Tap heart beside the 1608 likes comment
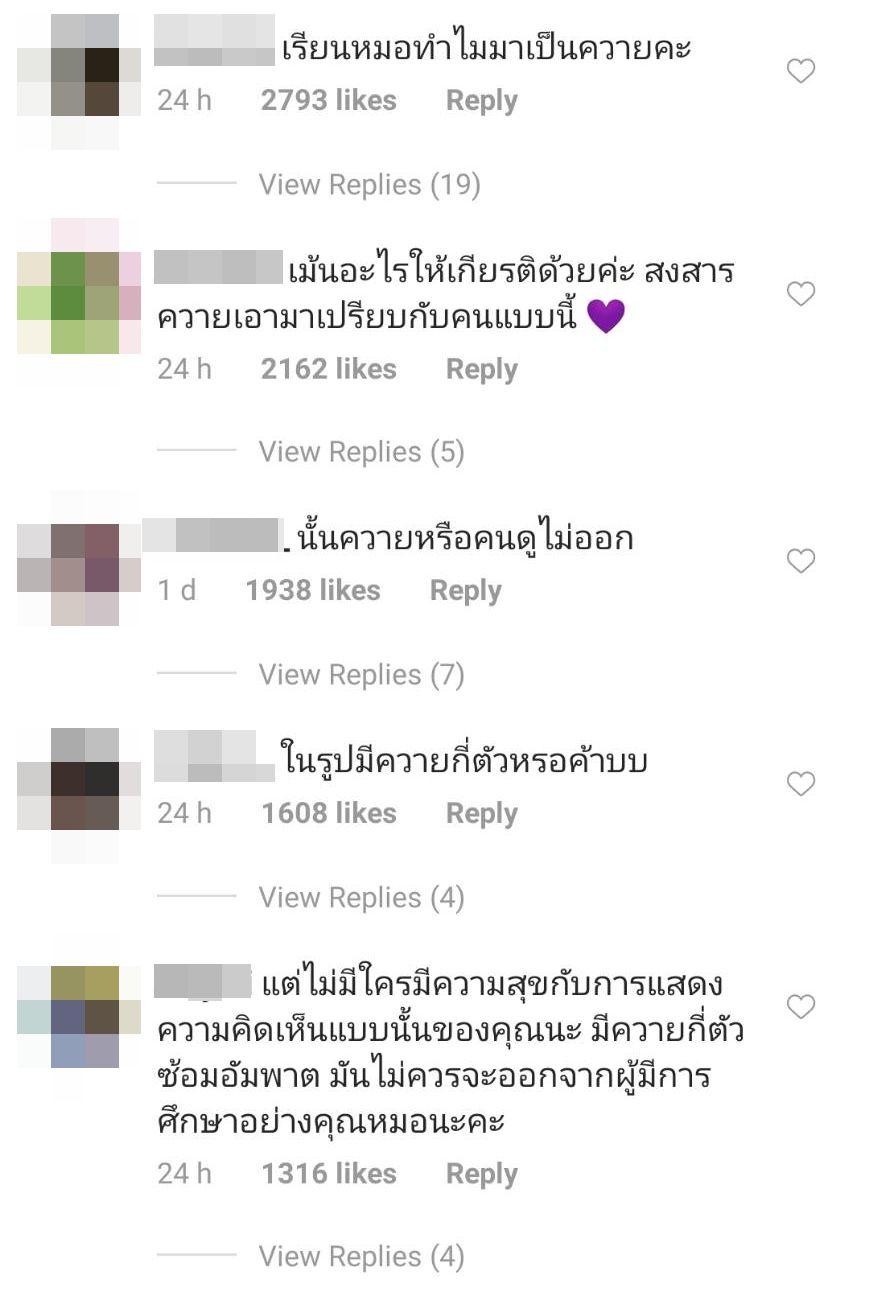This screenshot has height=1297, width=869. [801, 784]
